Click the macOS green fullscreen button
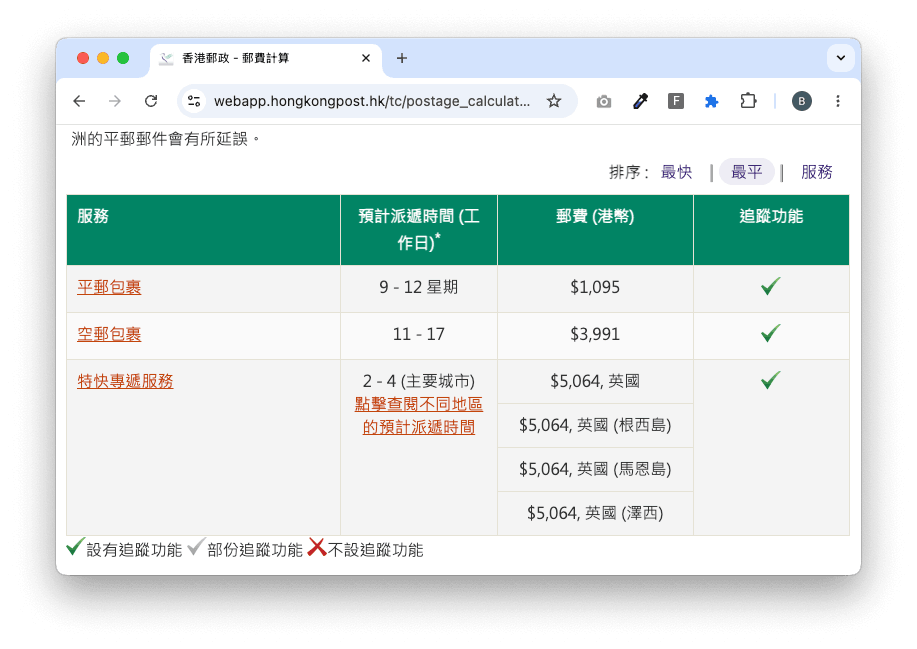 click(123, 58)
